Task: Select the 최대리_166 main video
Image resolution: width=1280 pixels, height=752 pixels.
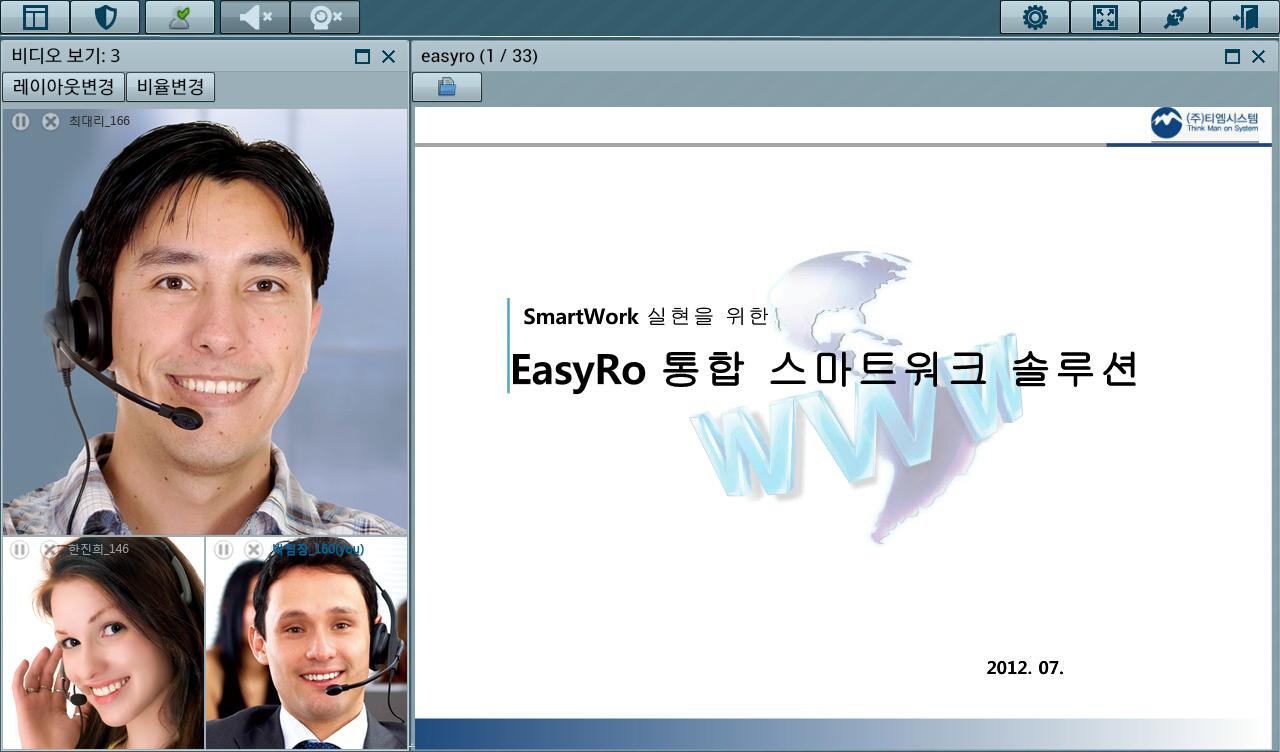Action: coord(205,322)
